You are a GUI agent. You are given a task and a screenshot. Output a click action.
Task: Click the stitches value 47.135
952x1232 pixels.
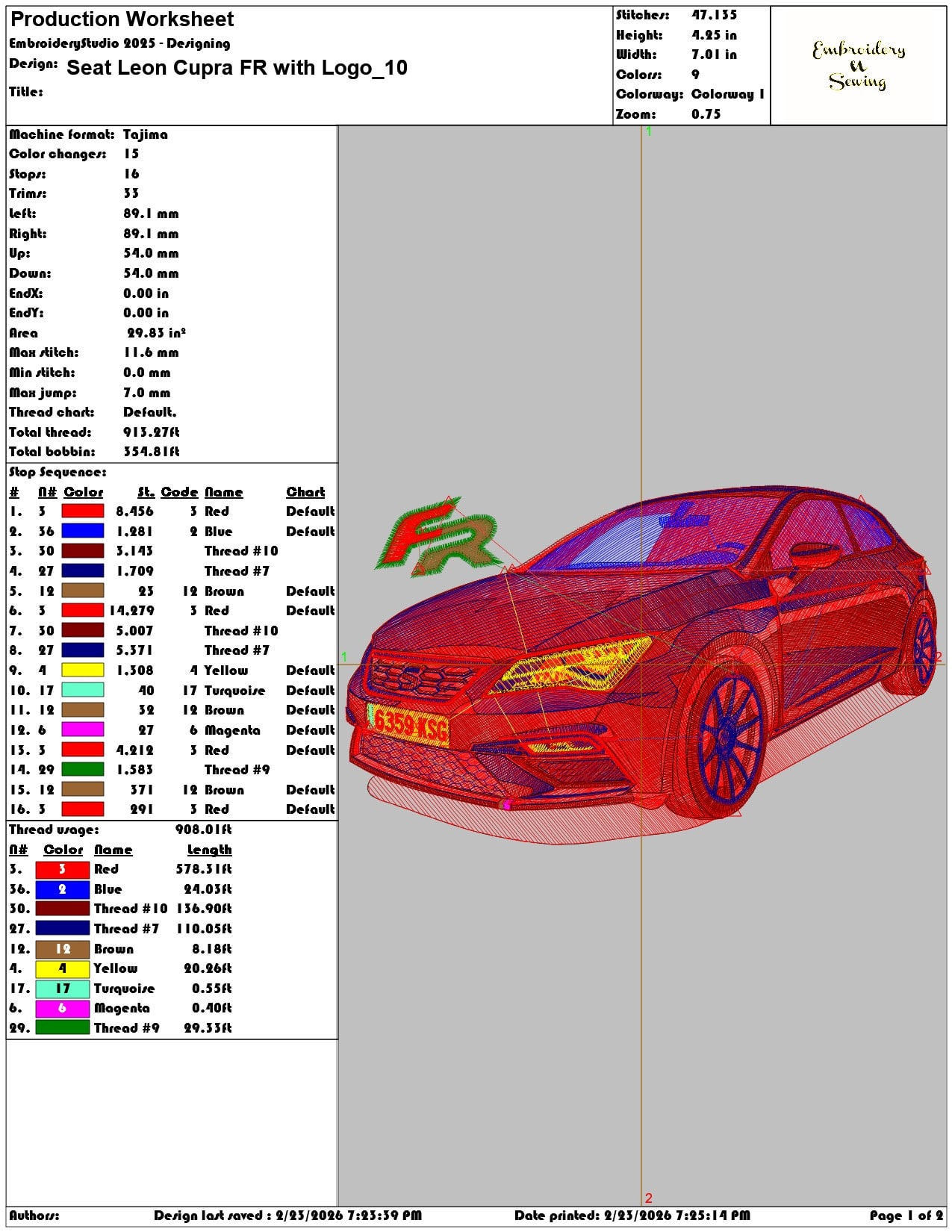click(714, 15)
